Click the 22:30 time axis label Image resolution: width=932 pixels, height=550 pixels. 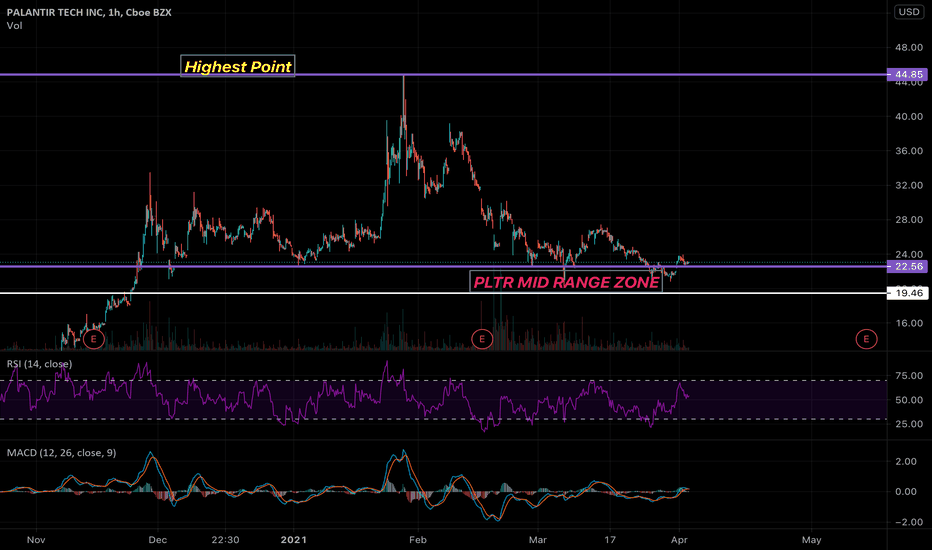[225, 540]
